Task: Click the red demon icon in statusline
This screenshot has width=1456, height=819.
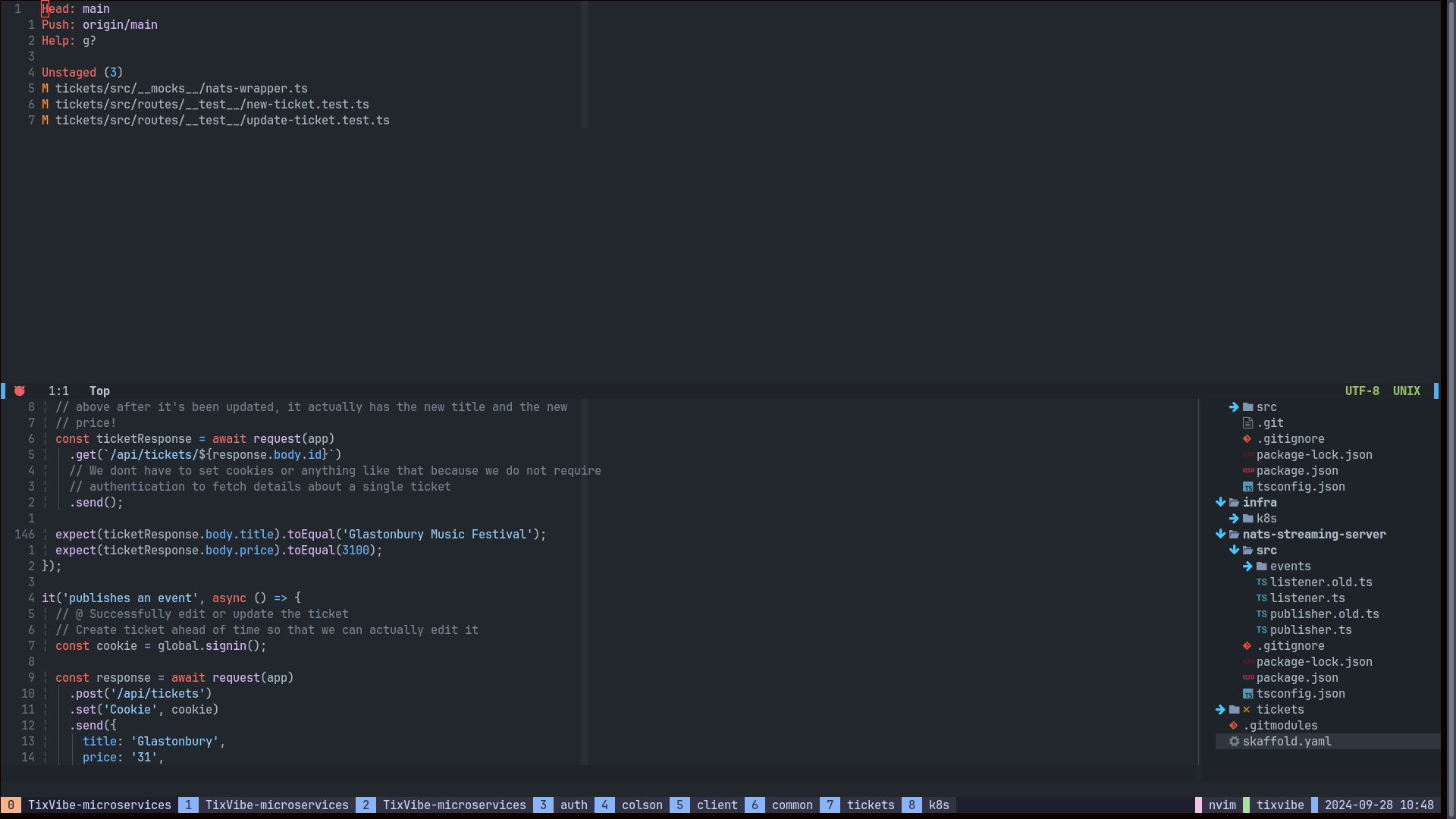Action: [20, 391]
